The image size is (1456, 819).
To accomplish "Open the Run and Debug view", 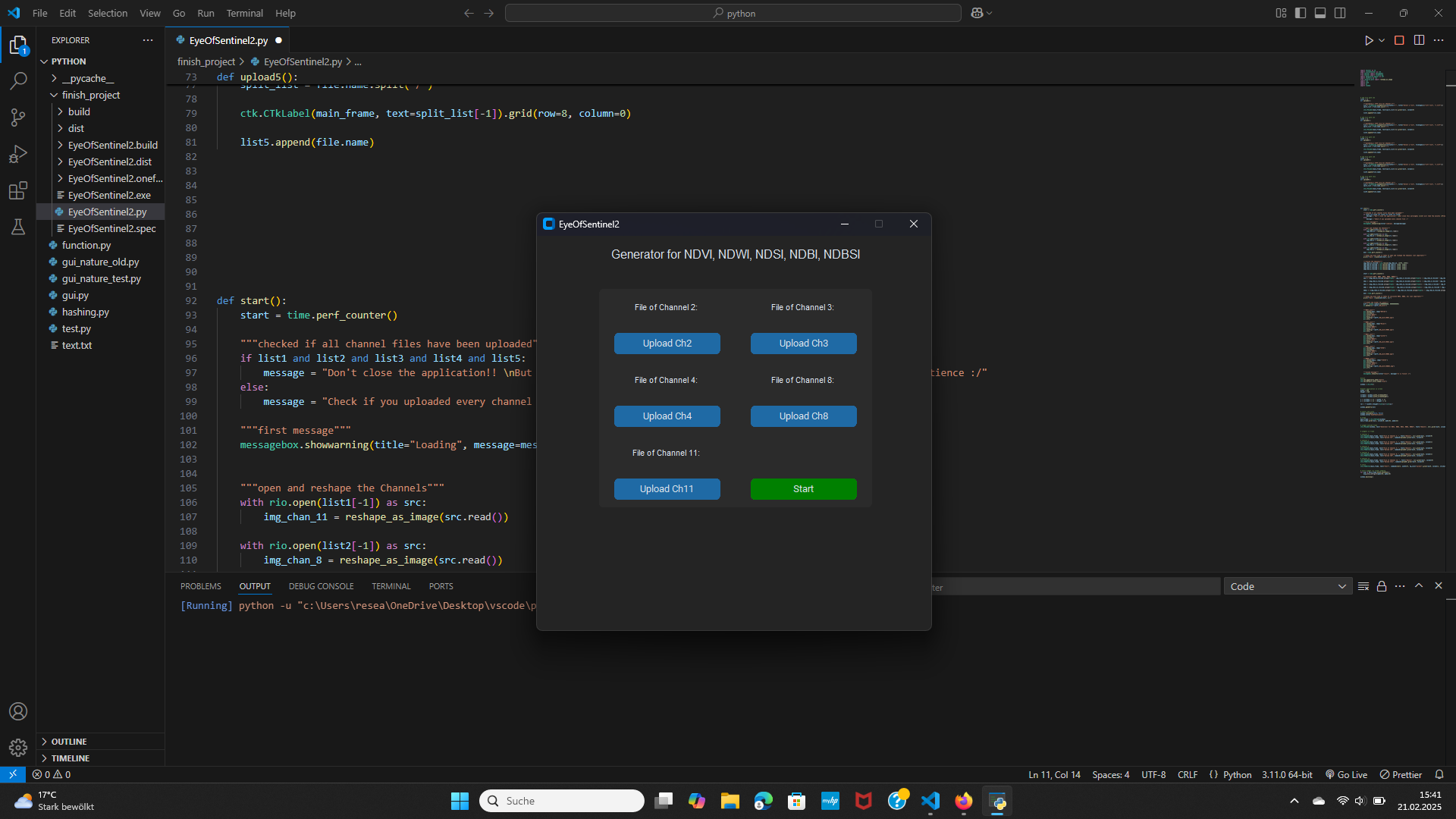I will point(18,154).
